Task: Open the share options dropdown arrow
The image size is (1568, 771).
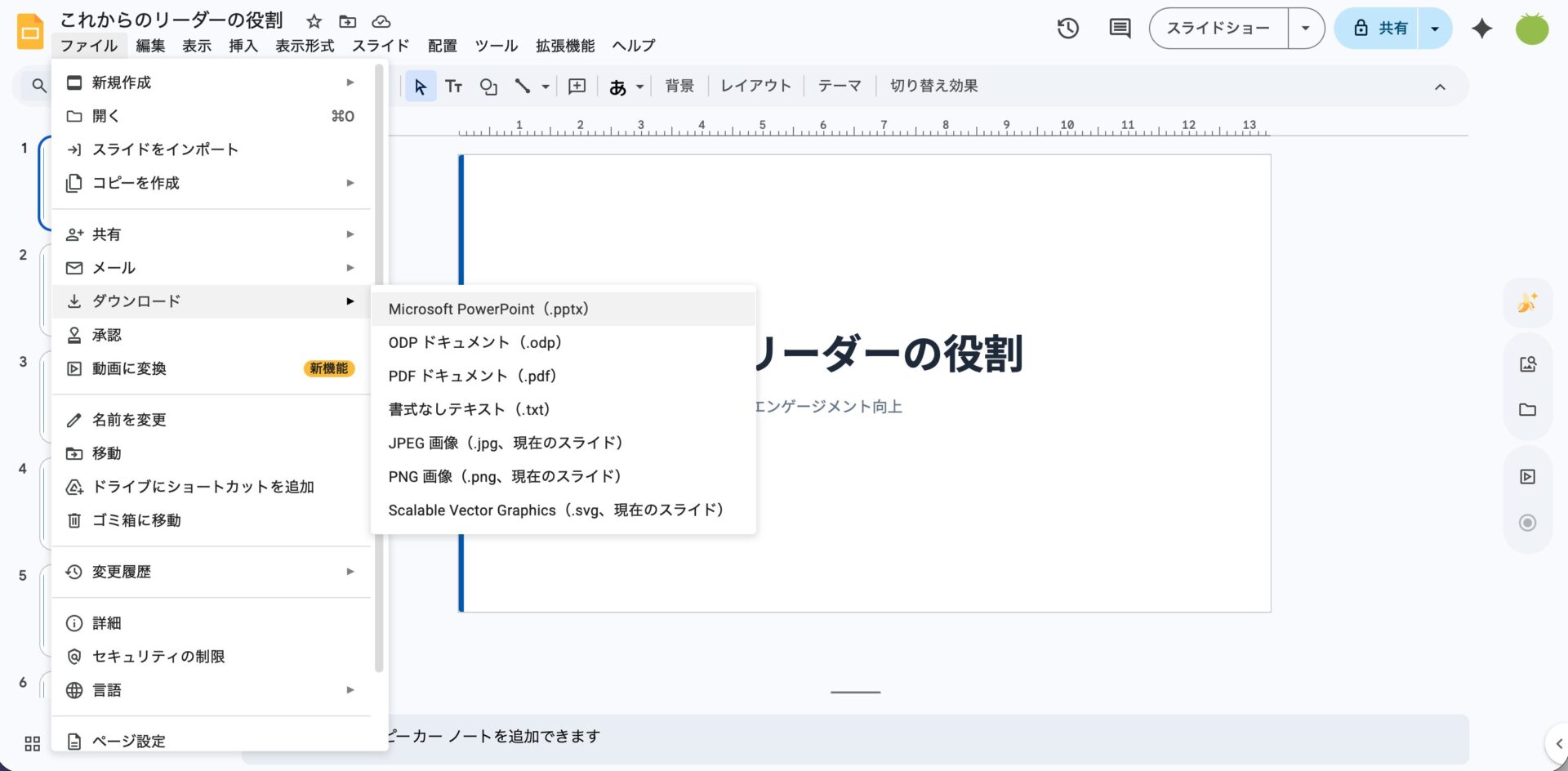Action: 1435,29
